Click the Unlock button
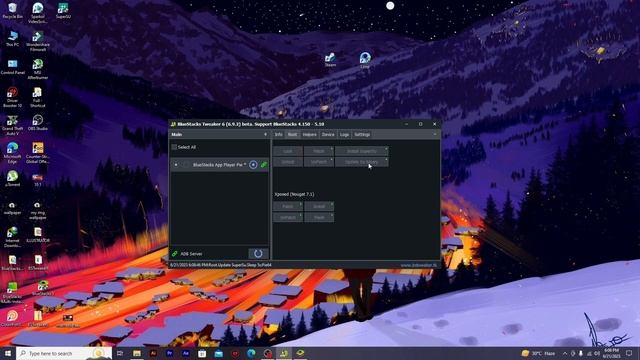The width and height of the screenshot is (640, 360). (288, 162)
